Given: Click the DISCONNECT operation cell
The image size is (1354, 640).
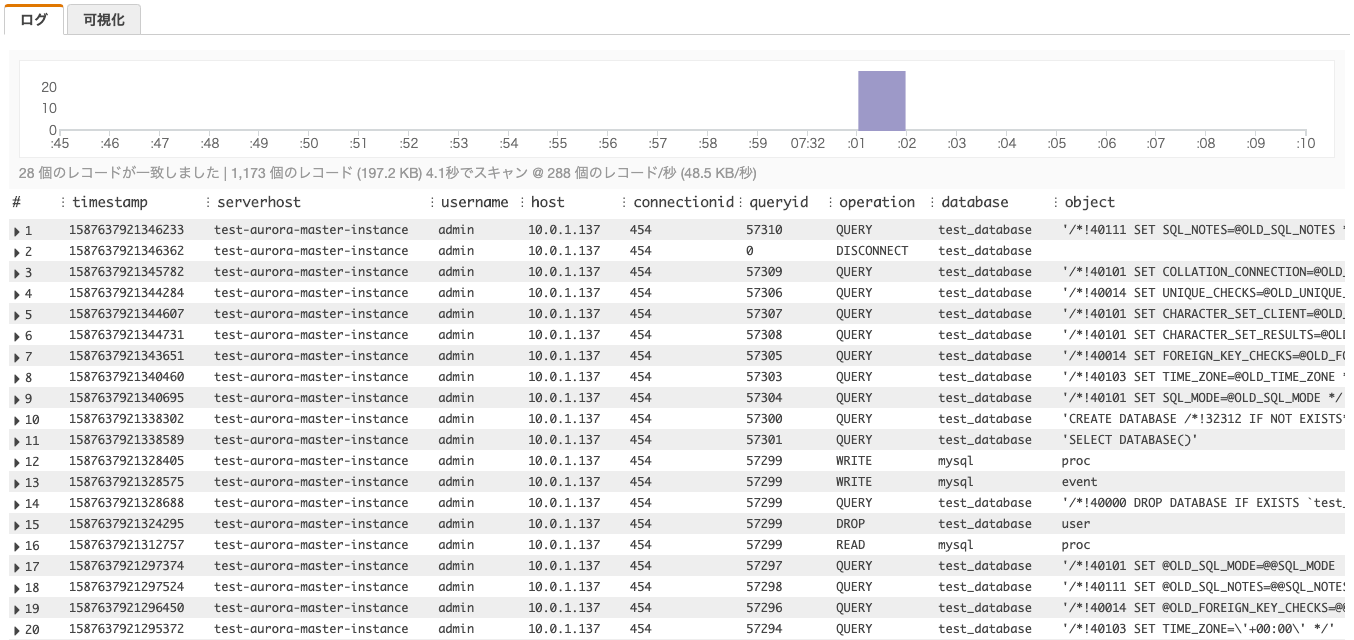Looking at the screenshot, I should (872, 251).
